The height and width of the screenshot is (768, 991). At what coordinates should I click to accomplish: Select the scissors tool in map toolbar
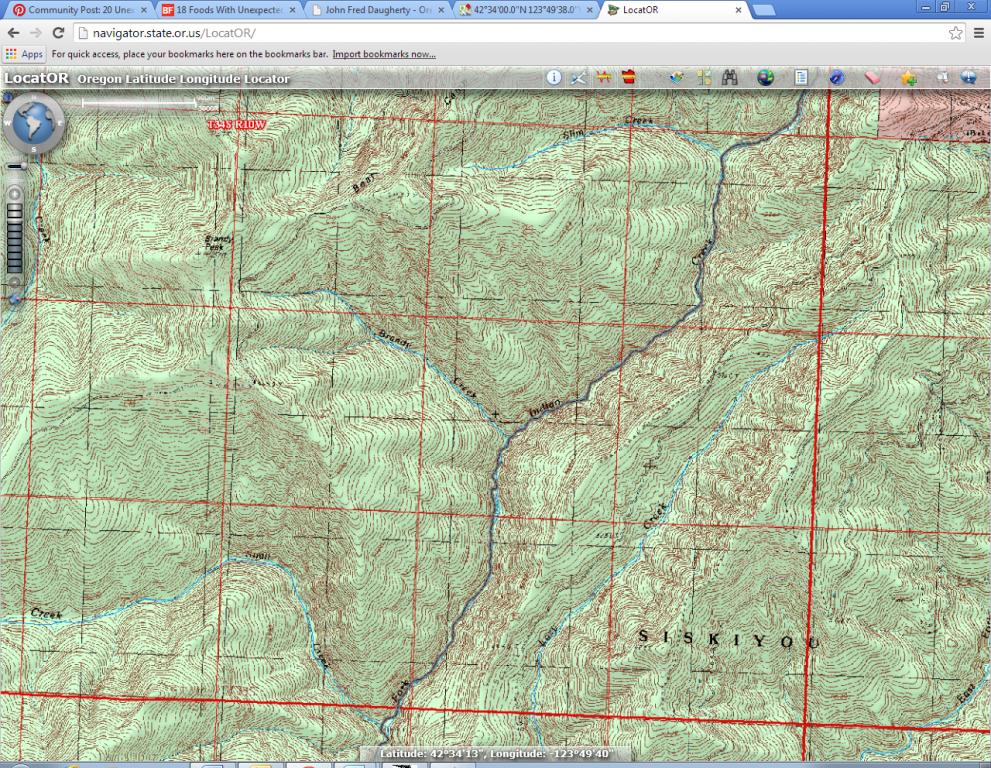[x=578, y=78]
